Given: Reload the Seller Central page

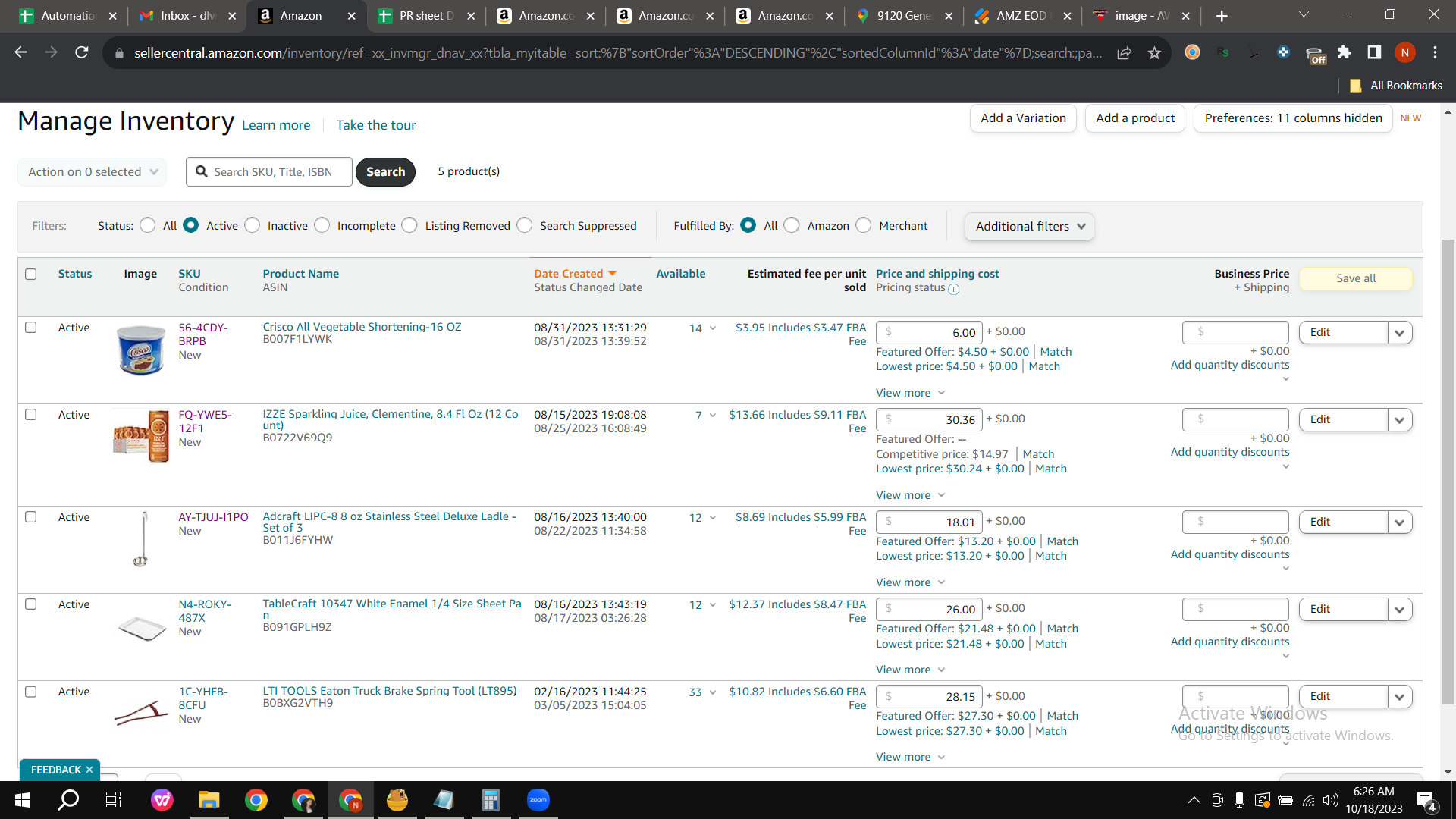Looking at the screenshot, I should tap(82, 52).
